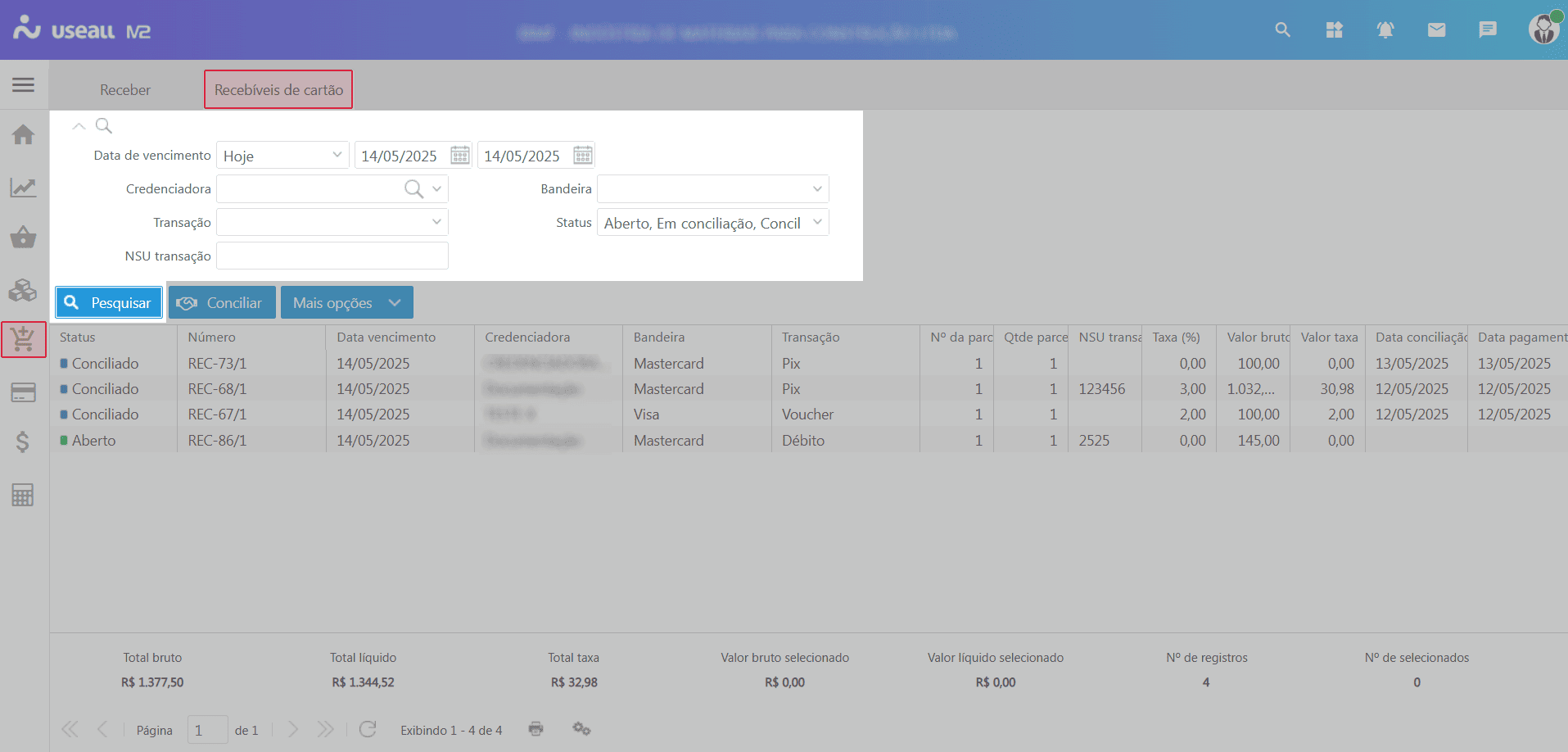Click the Pesquisar button

pyautogui.click(x=109, y=303)
